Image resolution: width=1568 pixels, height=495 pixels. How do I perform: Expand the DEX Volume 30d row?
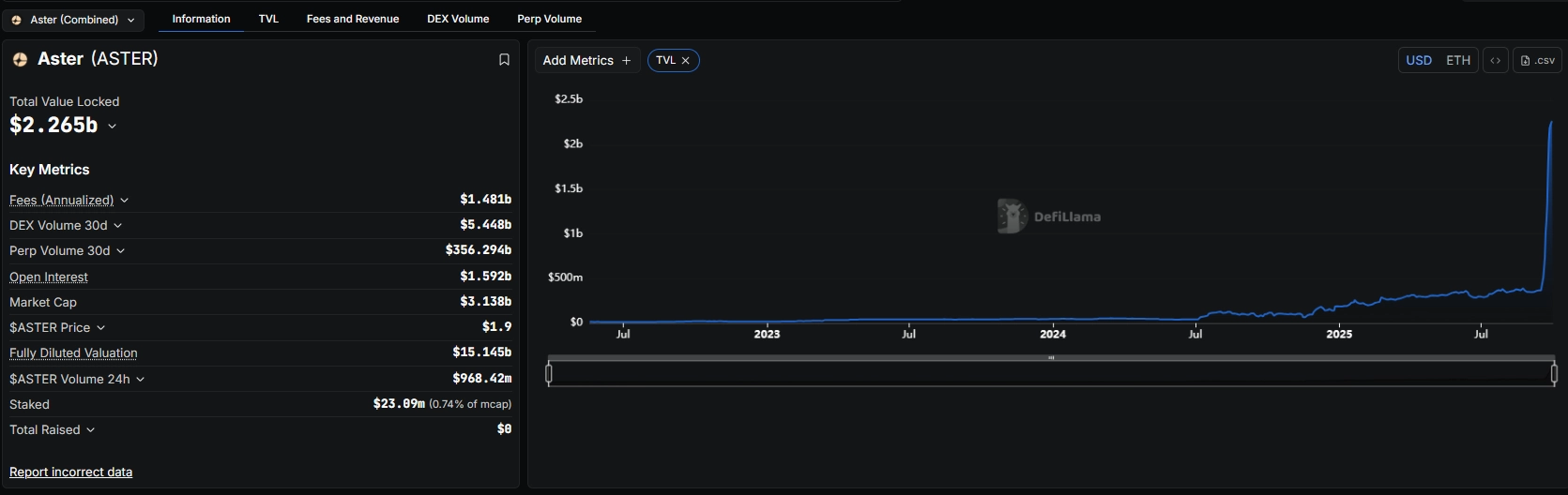[117, 225]
